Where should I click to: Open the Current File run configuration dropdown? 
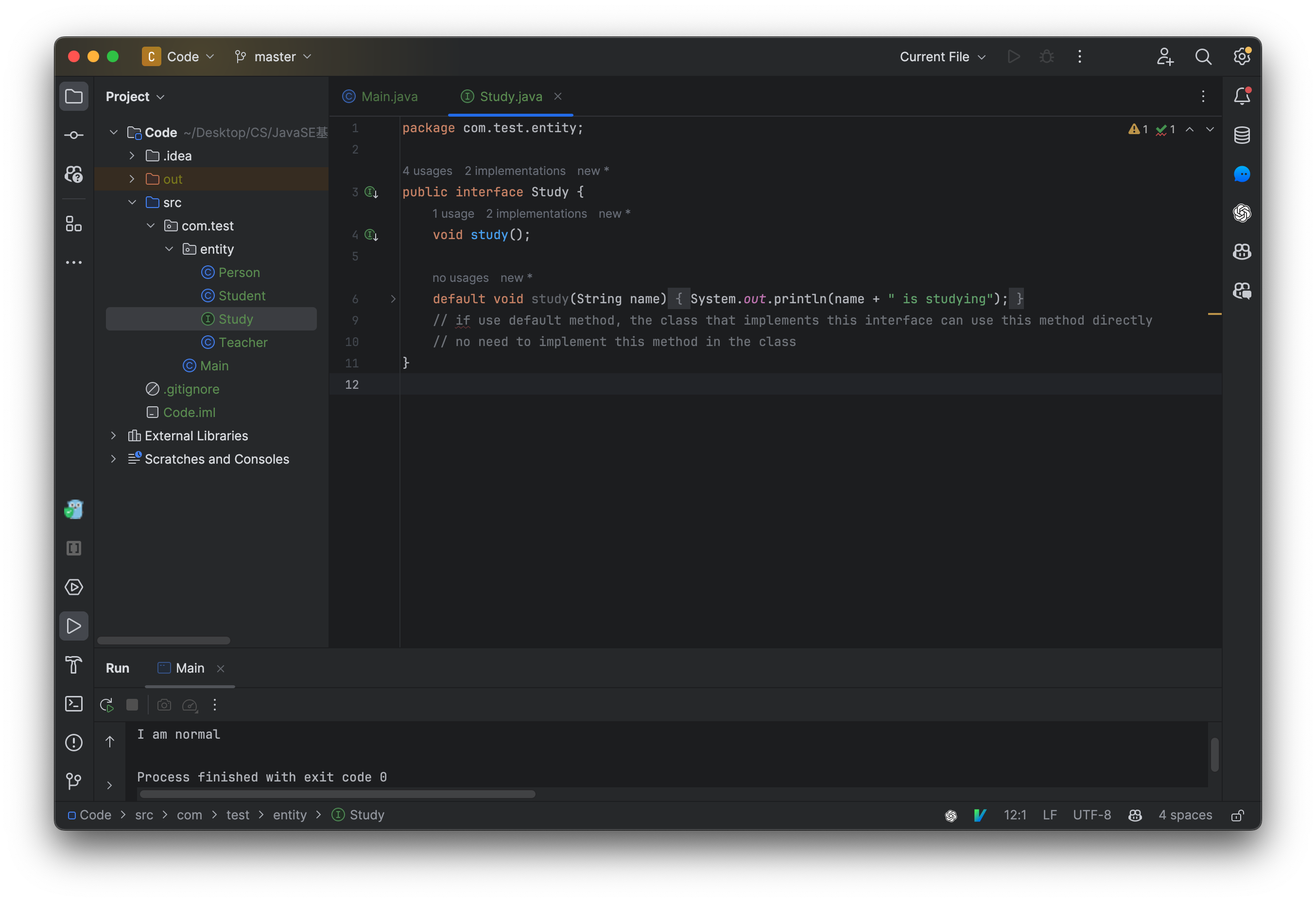click(942, 57)
